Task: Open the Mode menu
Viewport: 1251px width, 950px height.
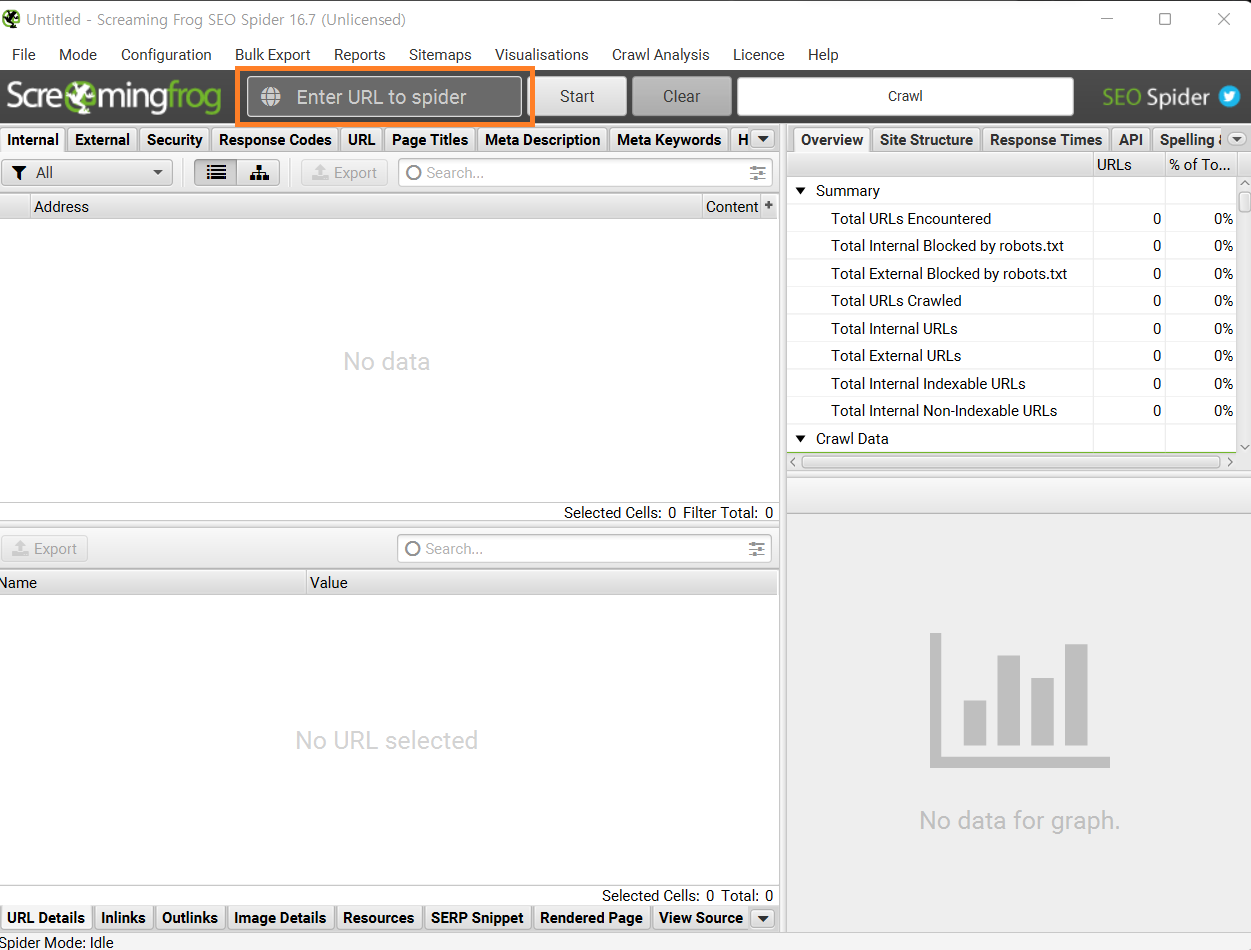Action: click(78, 55)
